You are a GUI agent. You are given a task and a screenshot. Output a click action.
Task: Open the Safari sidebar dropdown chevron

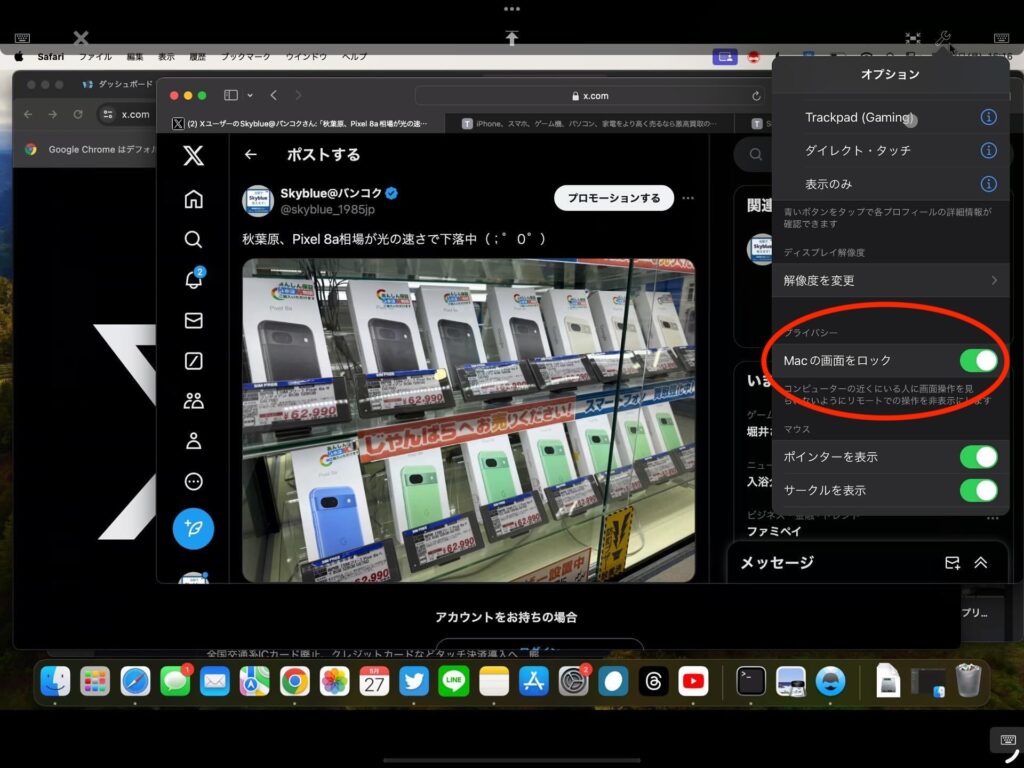(x=250, y=95)
